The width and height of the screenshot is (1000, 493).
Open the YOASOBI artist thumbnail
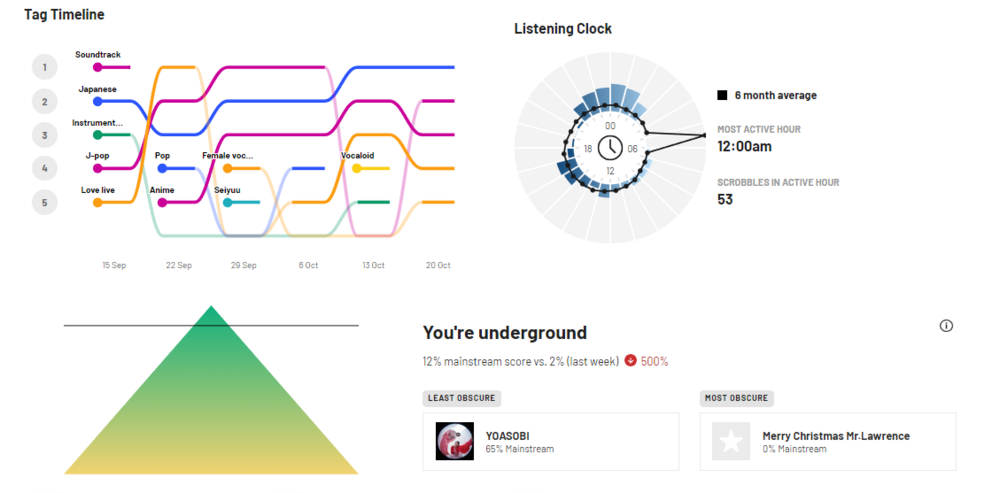point(455,441)
